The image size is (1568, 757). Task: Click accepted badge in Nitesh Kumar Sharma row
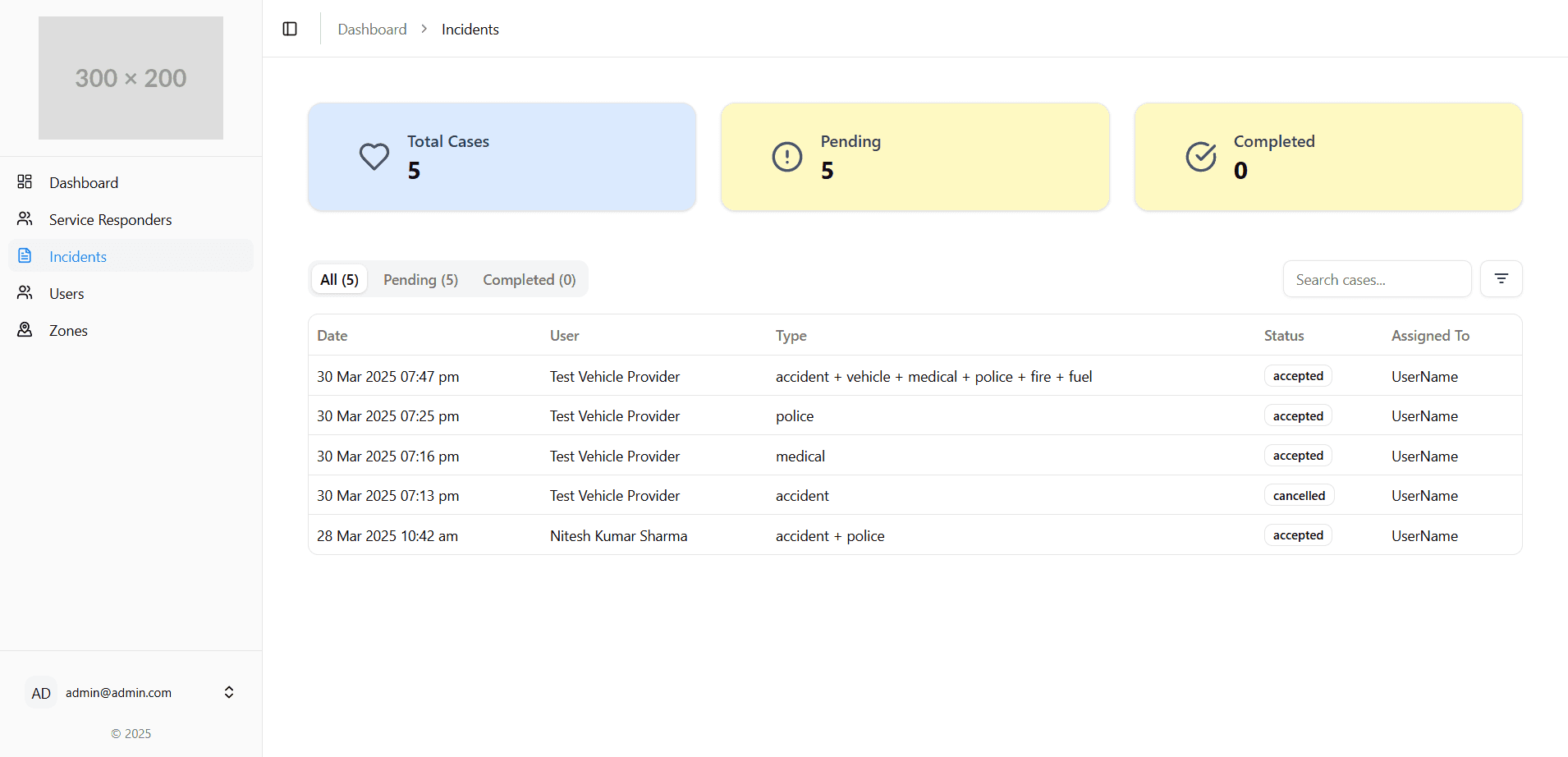tap(1298, 534)
